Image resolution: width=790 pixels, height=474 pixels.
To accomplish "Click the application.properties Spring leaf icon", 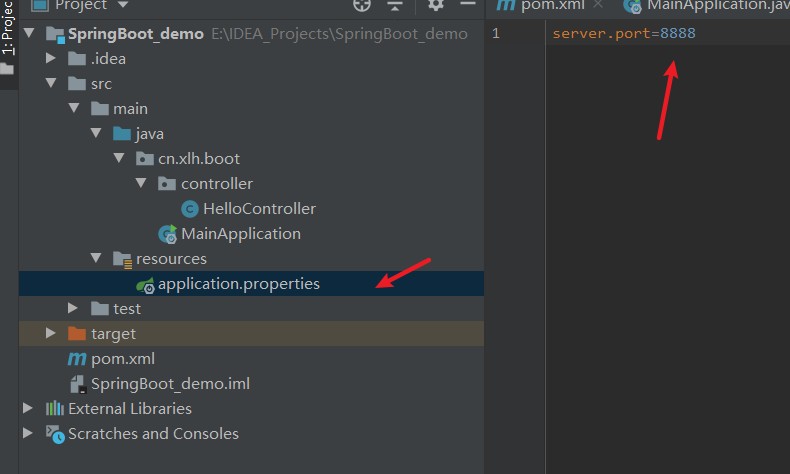I will point(145,285).
